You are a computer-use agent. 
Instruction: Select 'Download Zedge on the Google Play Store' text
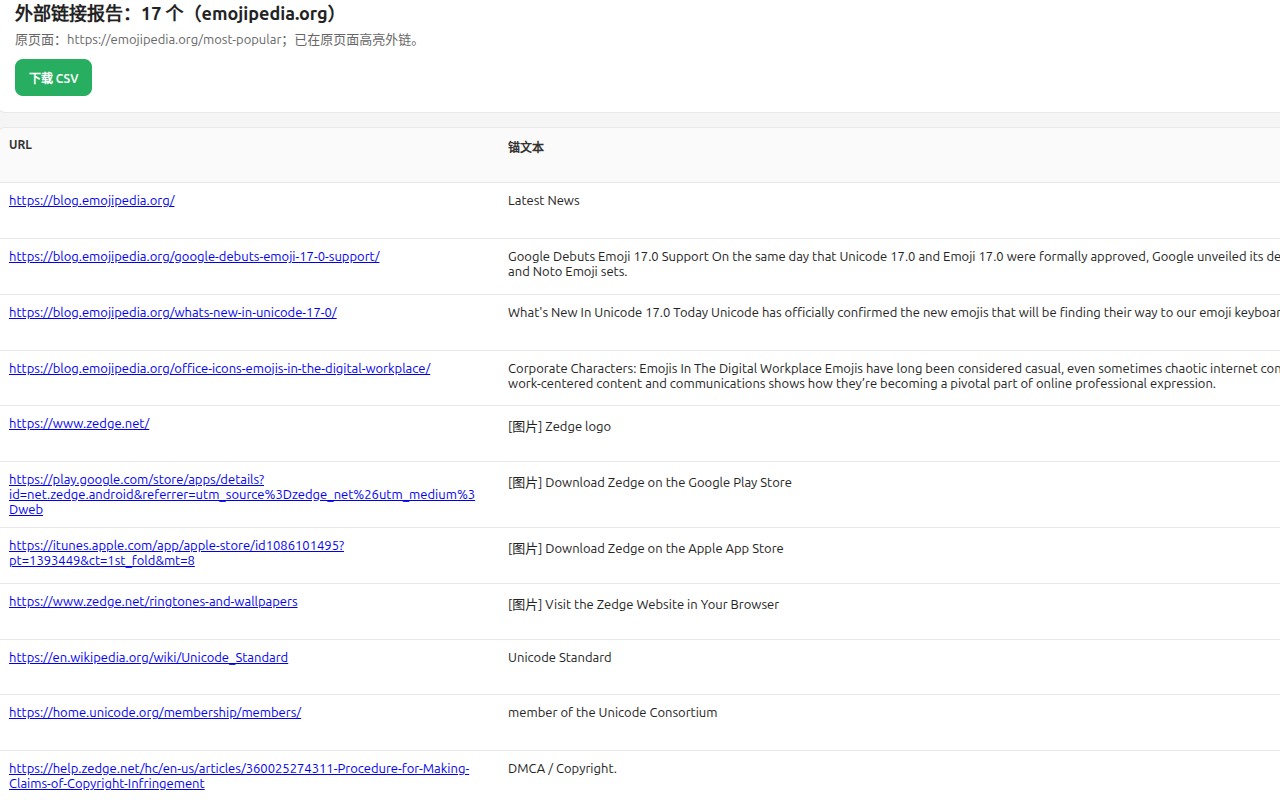coord(668,482)
